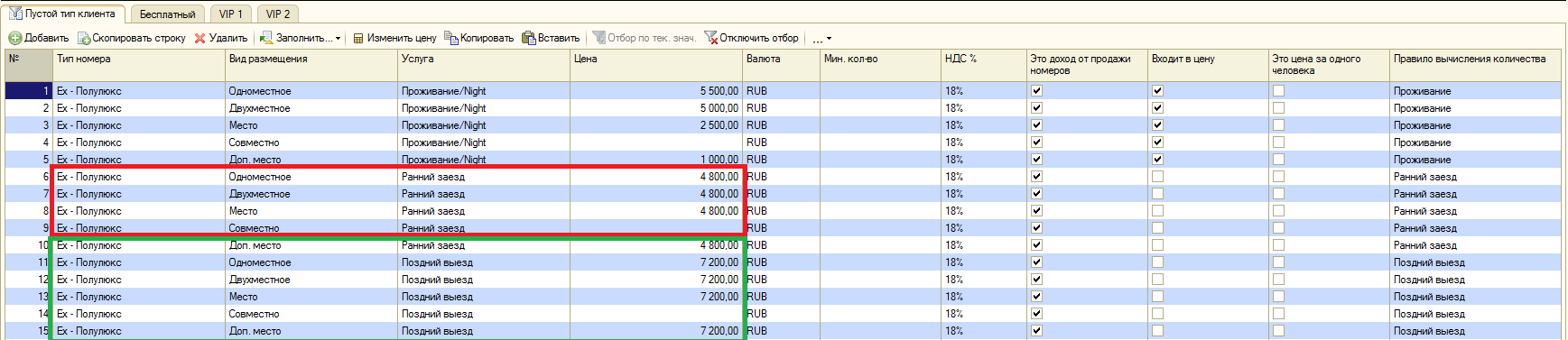The image size is (1568, 340).
Task: Select Доп. место cell in row 10
Action: pyautogui.click(x=311, y=245)
